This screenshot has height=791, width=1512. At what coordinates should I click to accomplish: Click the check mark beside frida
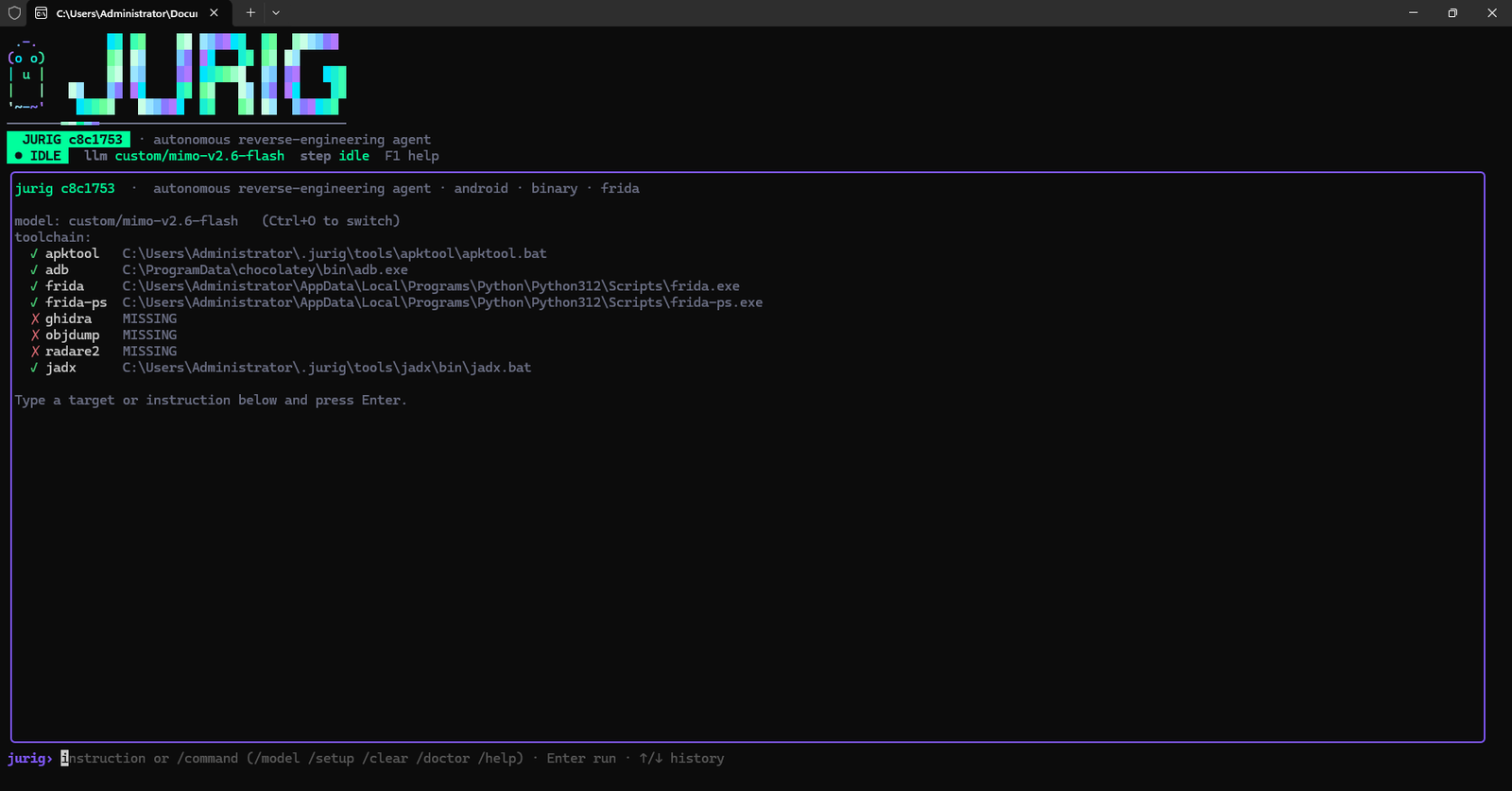34,286
